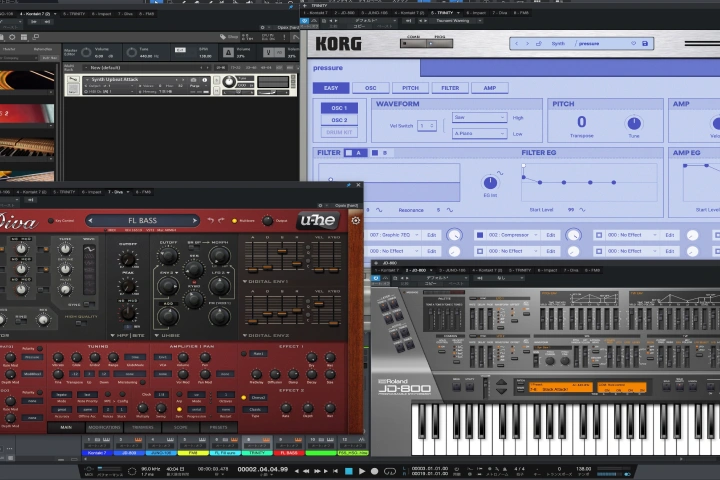
Task: Open the A.Piano waveform Low dropdown
Action: (479, 133)
